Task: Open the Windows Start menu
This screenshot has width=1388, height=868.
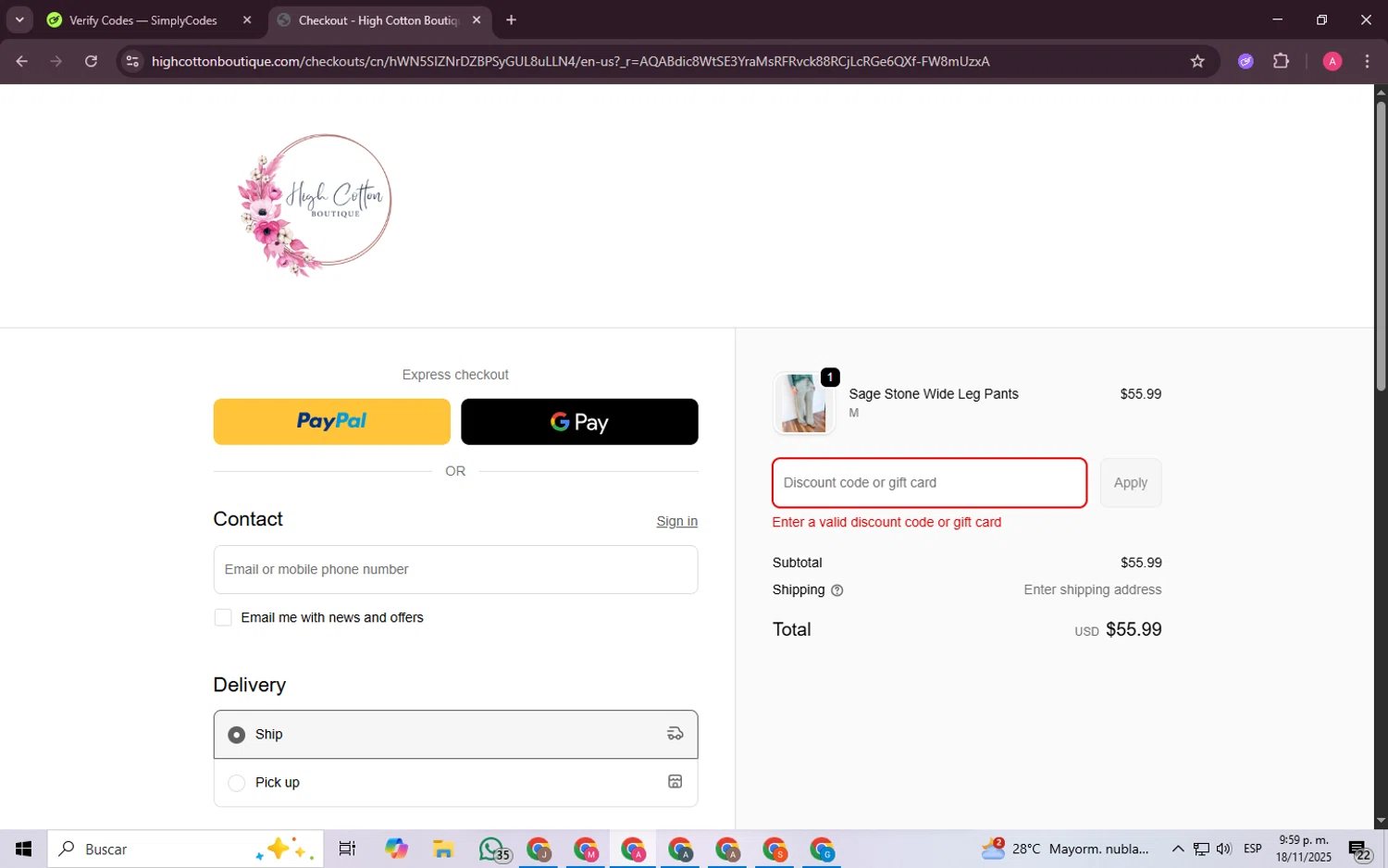Action: click(x=24, y=849)
